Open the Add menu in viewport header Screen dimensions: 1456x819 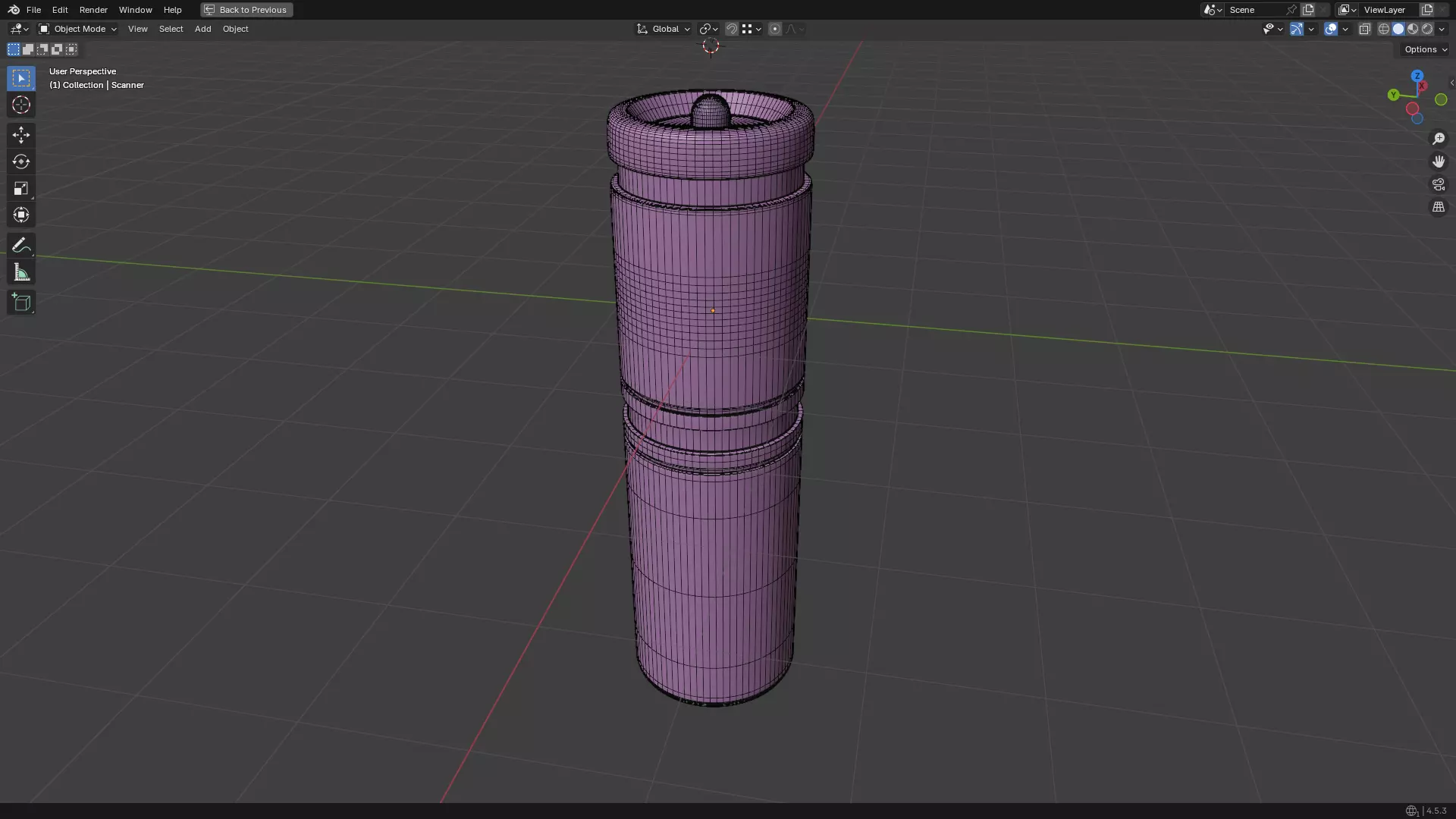[x=202, y=29]
